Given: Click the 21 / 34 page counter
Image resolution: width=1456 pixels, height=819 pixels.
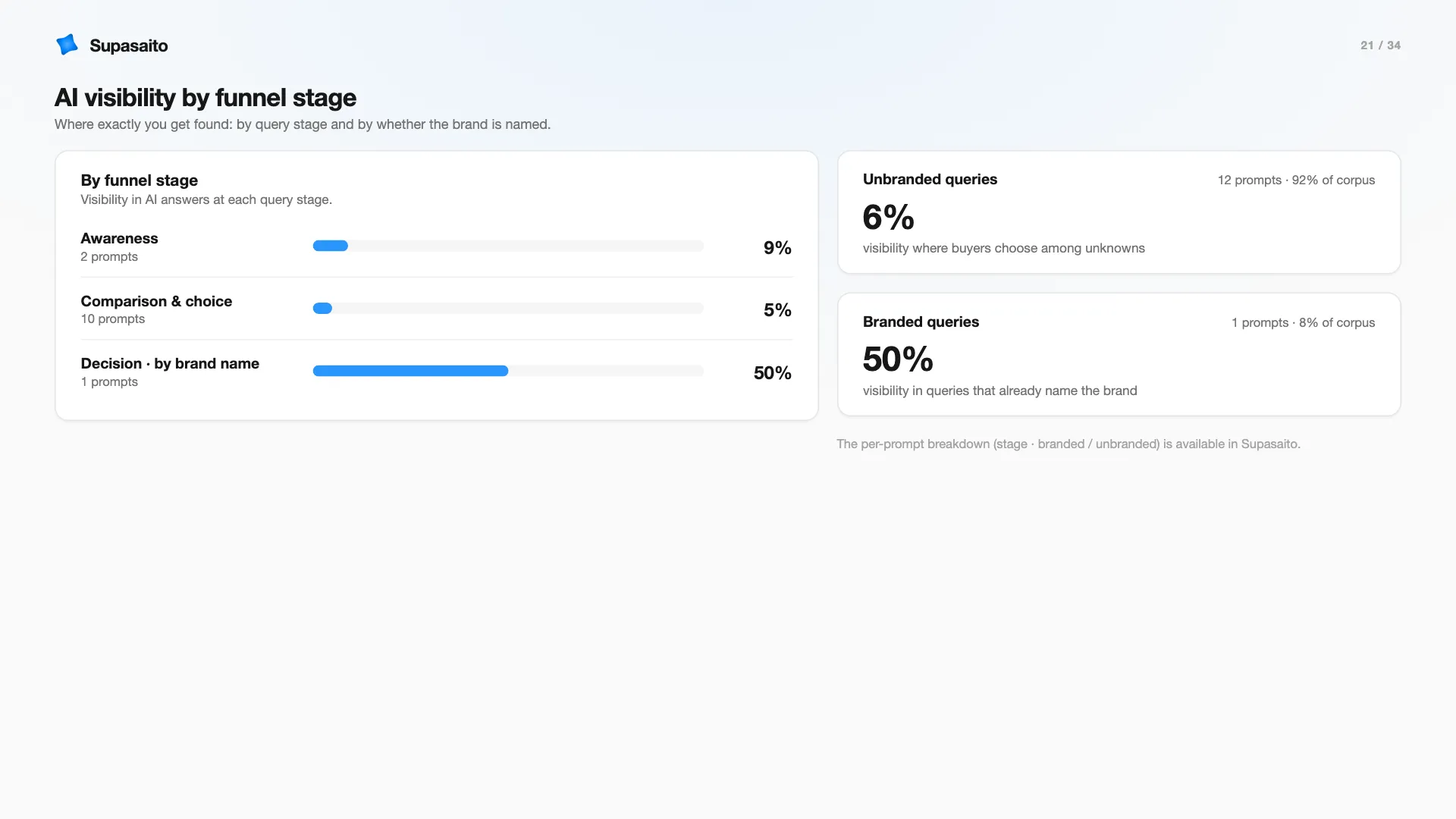Looking at the screenshot, I should pyautogui.click(x=1380, y=45).
